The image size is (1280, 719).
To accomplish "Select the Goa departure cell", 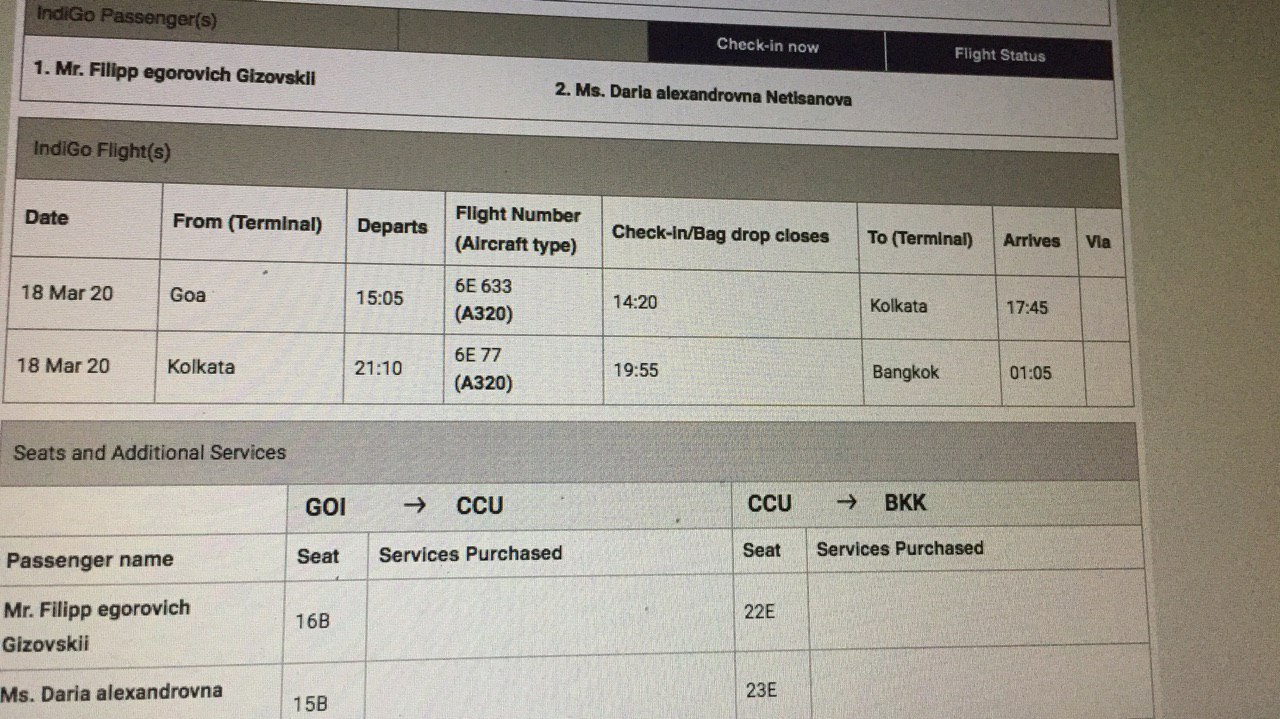I will tap(253, 295).
